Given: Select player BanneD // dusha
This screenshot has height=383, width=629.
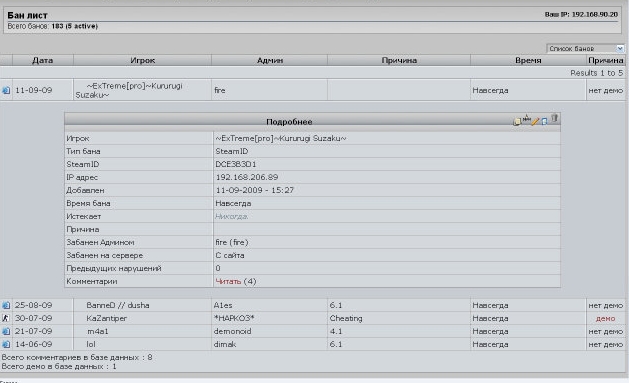Looking at the screenshot, I should click(x=118, y=305).
